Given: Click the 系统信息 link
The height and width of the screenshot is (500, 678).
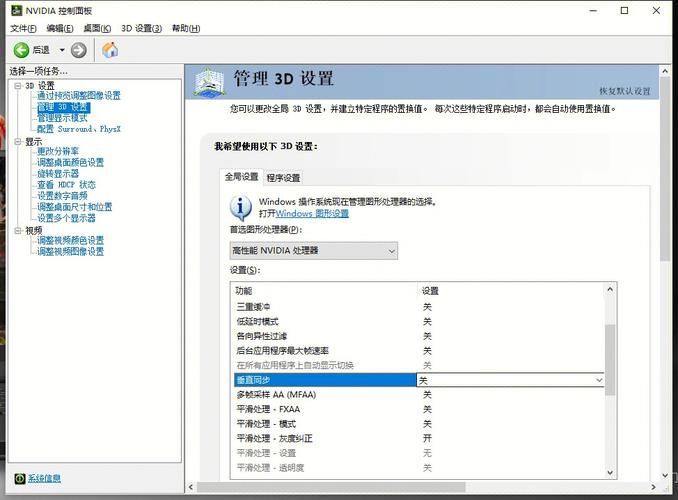Looking at the screenshot, I should pyautogui.click(x=44, y=478).
